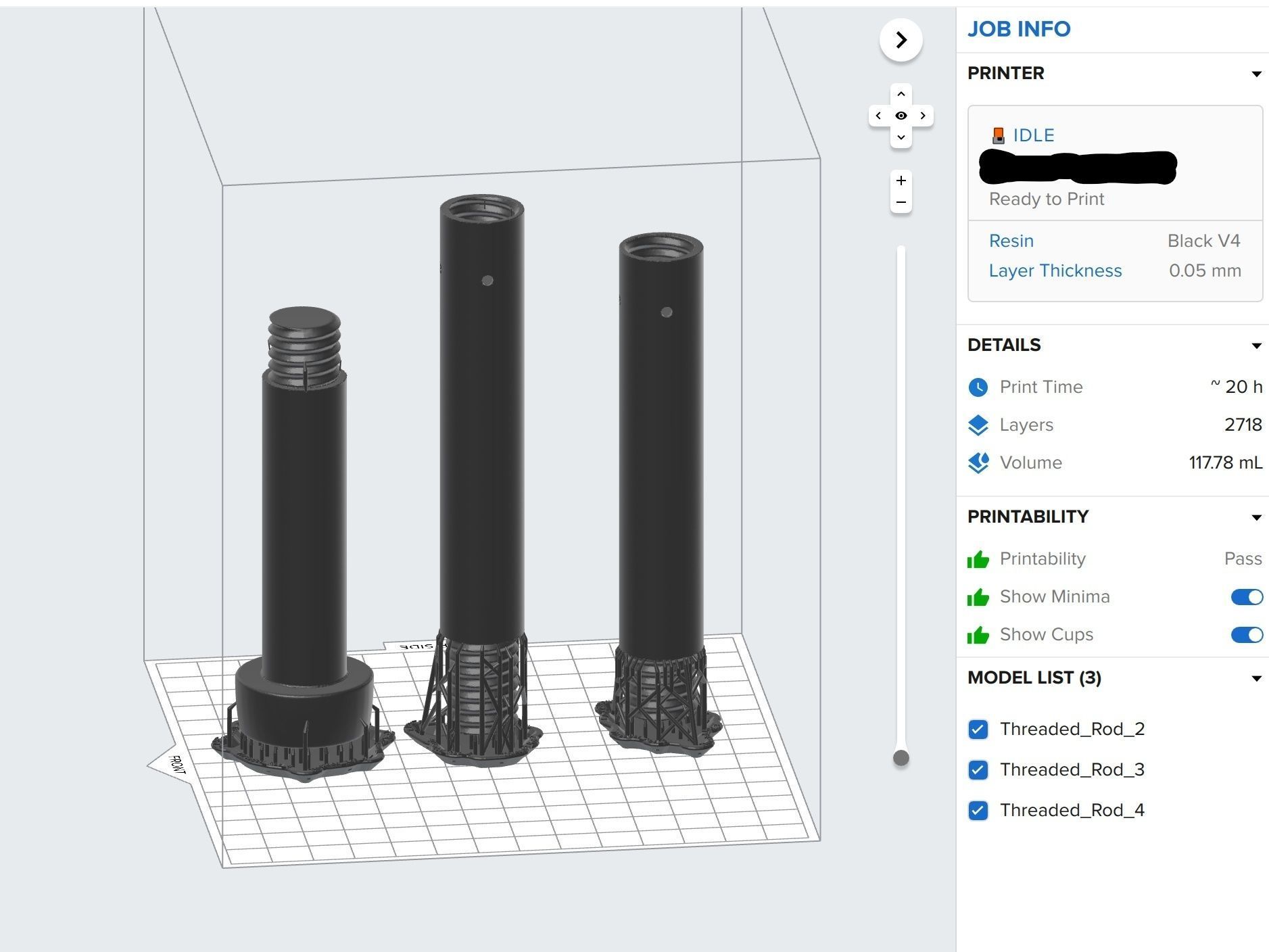
Task: Rotate view right with the right chevron
Action: (x=923, y=116)
